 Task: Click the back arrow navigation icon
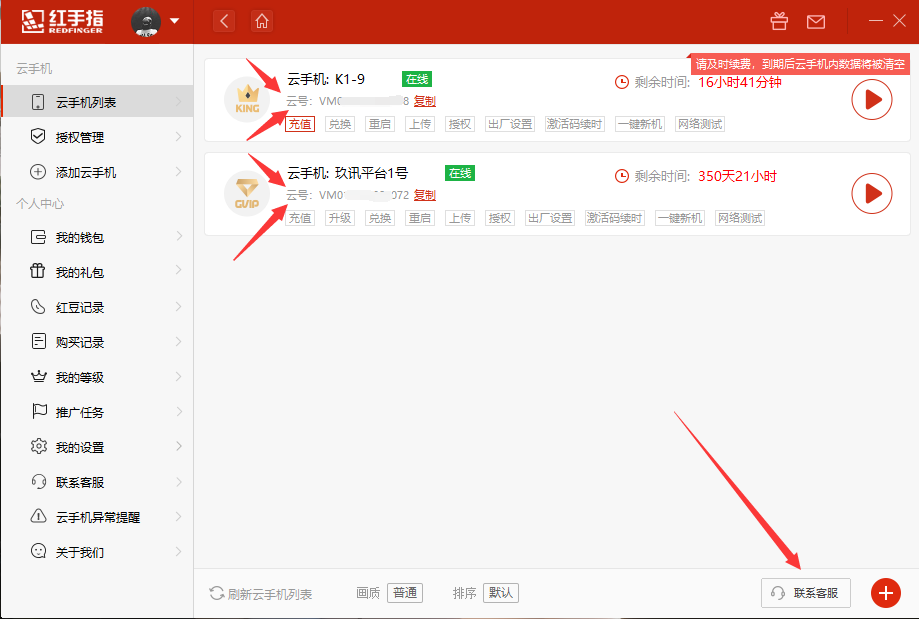pyautogui.click(x=224, y=21)
